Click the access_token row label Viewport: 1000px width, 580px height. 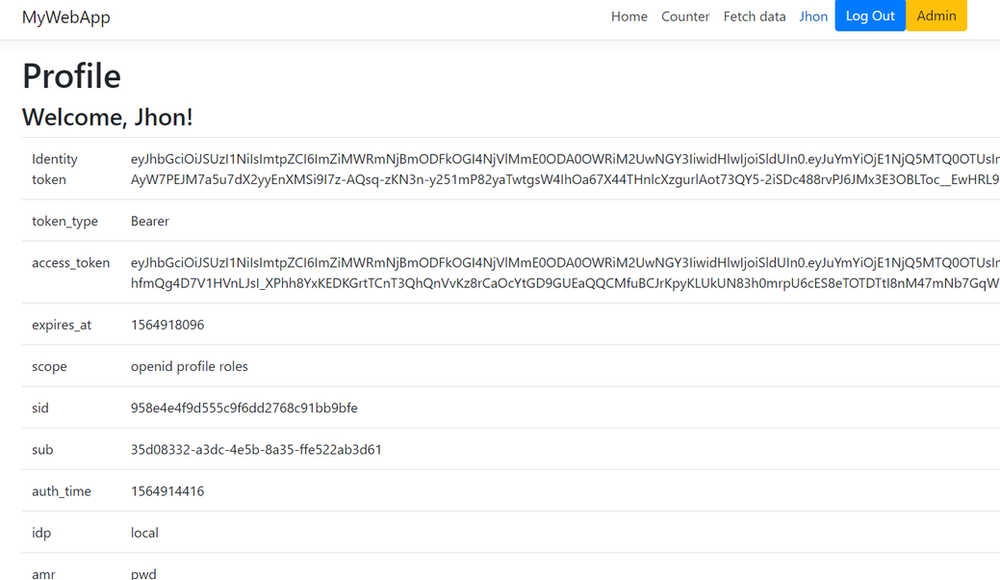tap(71, 263)
